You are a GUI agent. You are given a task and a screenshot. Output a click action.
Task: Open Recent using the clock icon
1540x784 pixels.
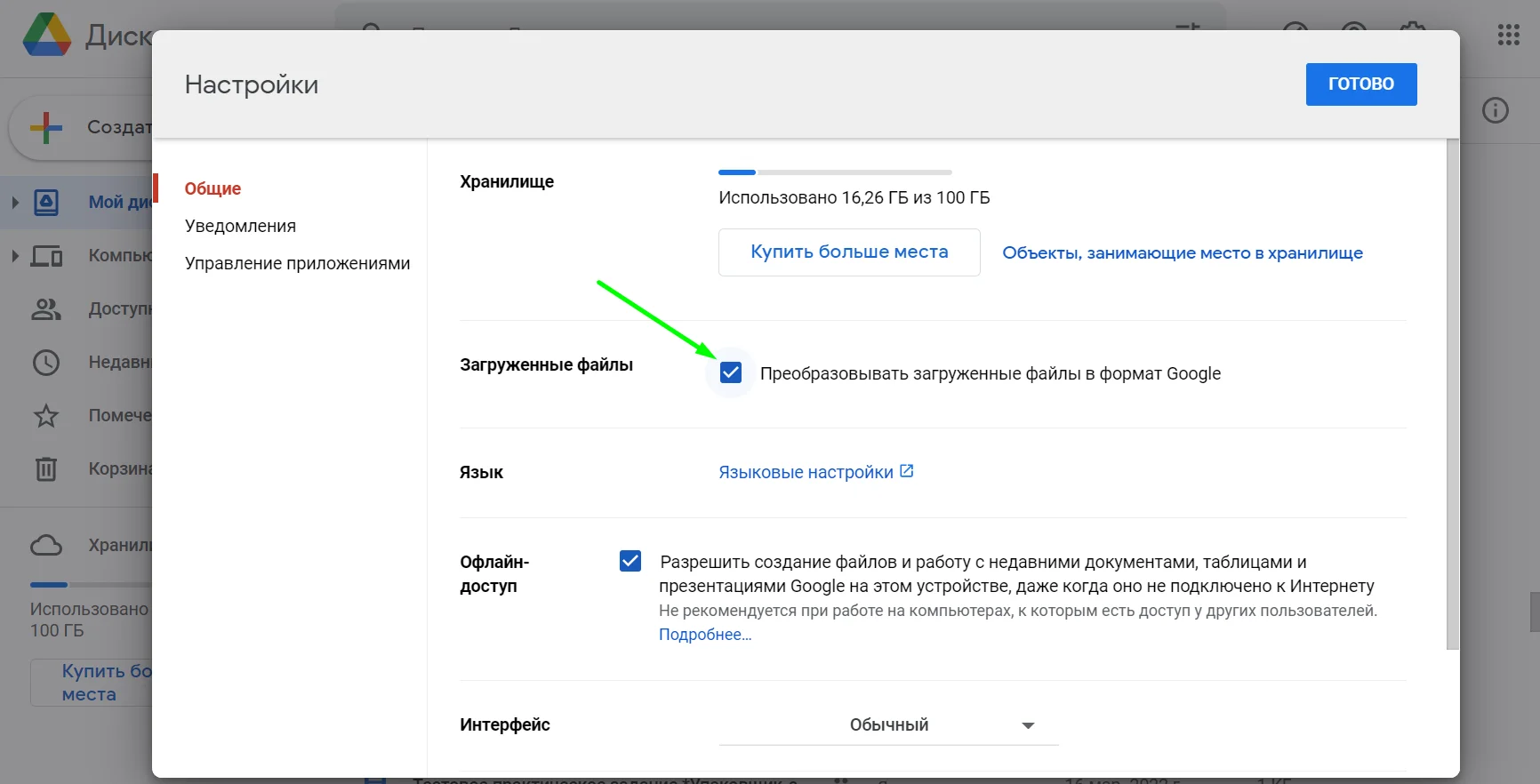coord(46,363)
